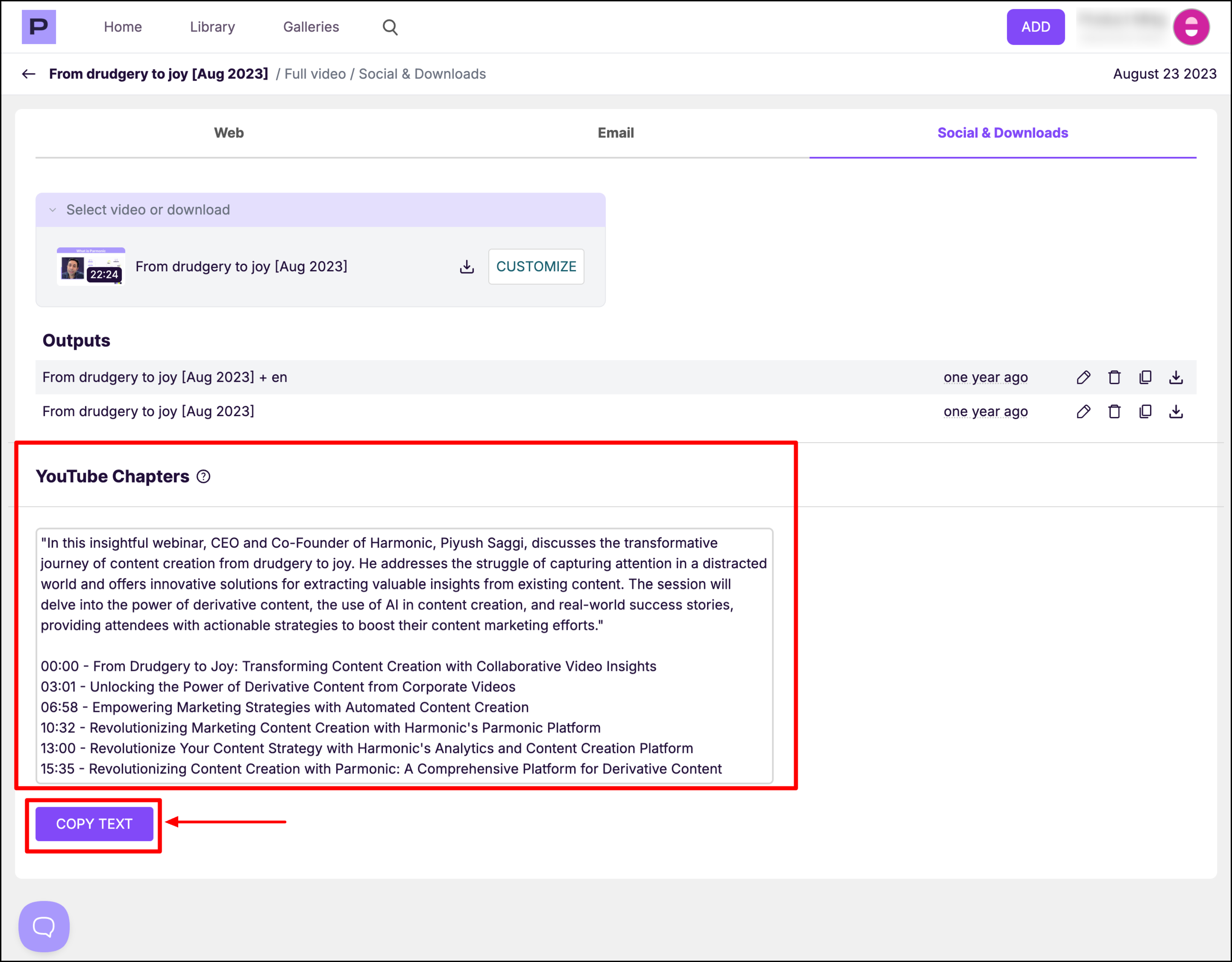Open the chat support bubble

click(44, 926)
